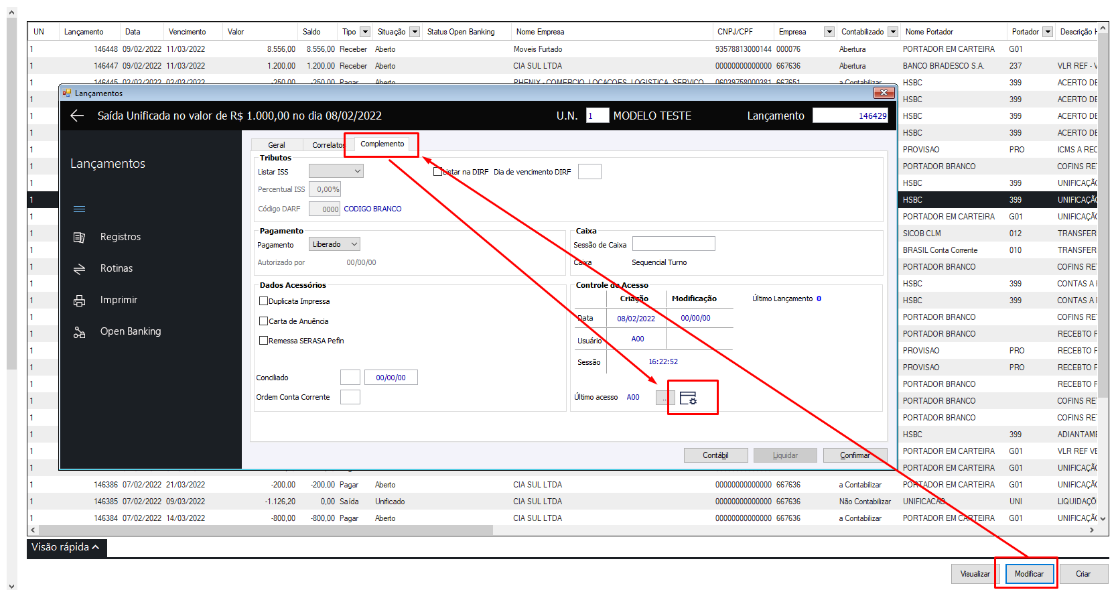Click the Moveis Furtado company cell
The image size is (1117, 595).
(538, 49)
